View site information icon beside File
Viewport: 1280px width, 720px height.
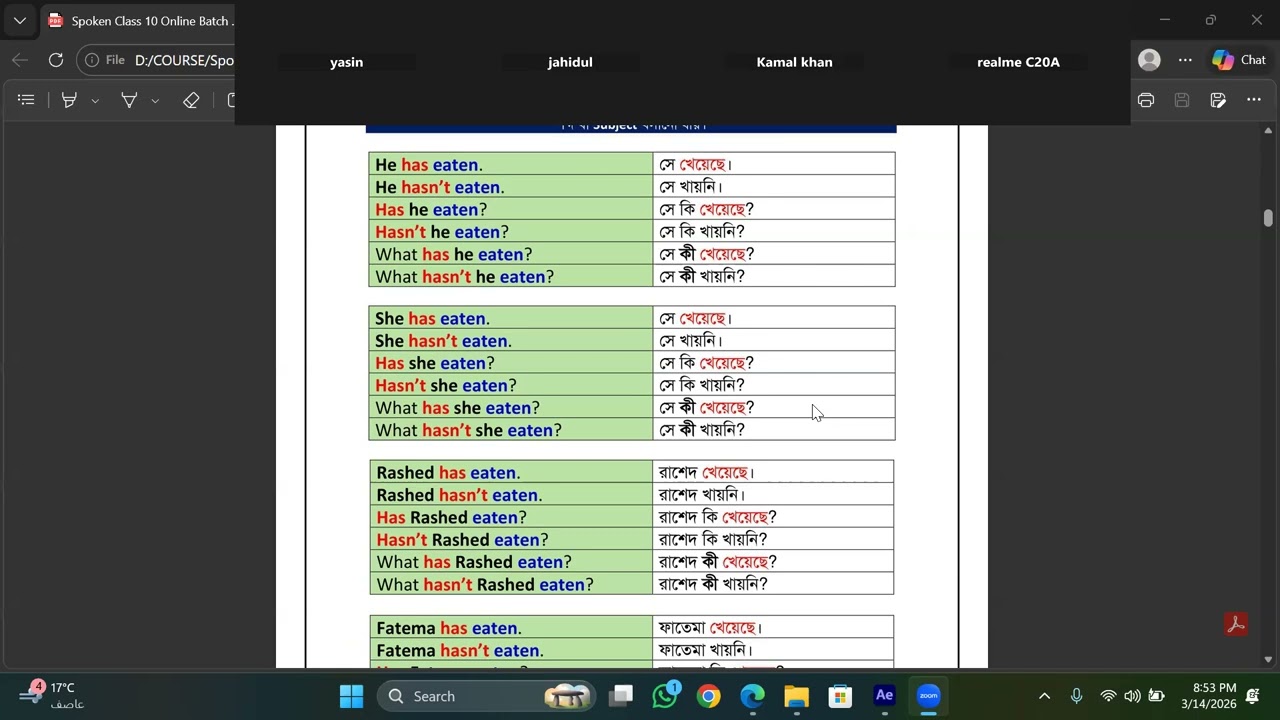(92, 60)
